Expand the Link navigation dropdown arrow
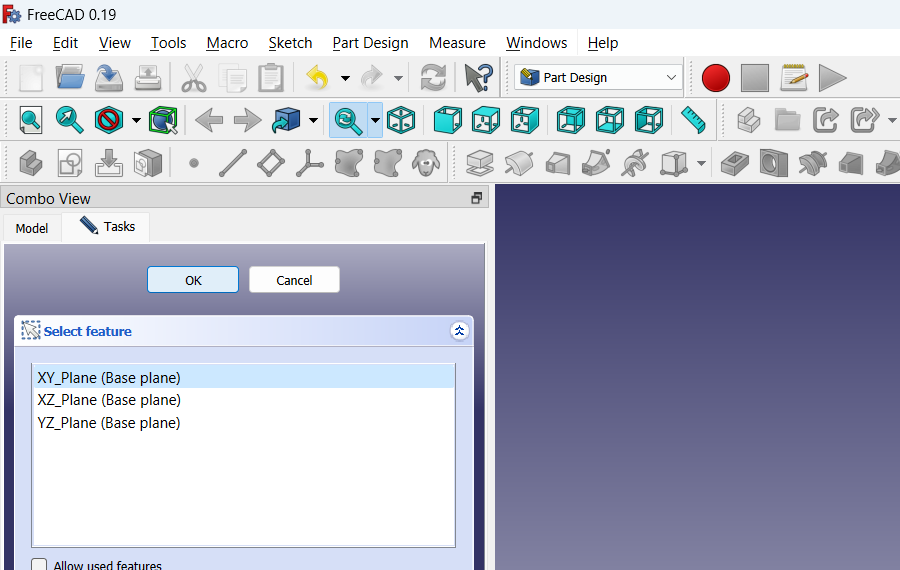 [313, 121]
